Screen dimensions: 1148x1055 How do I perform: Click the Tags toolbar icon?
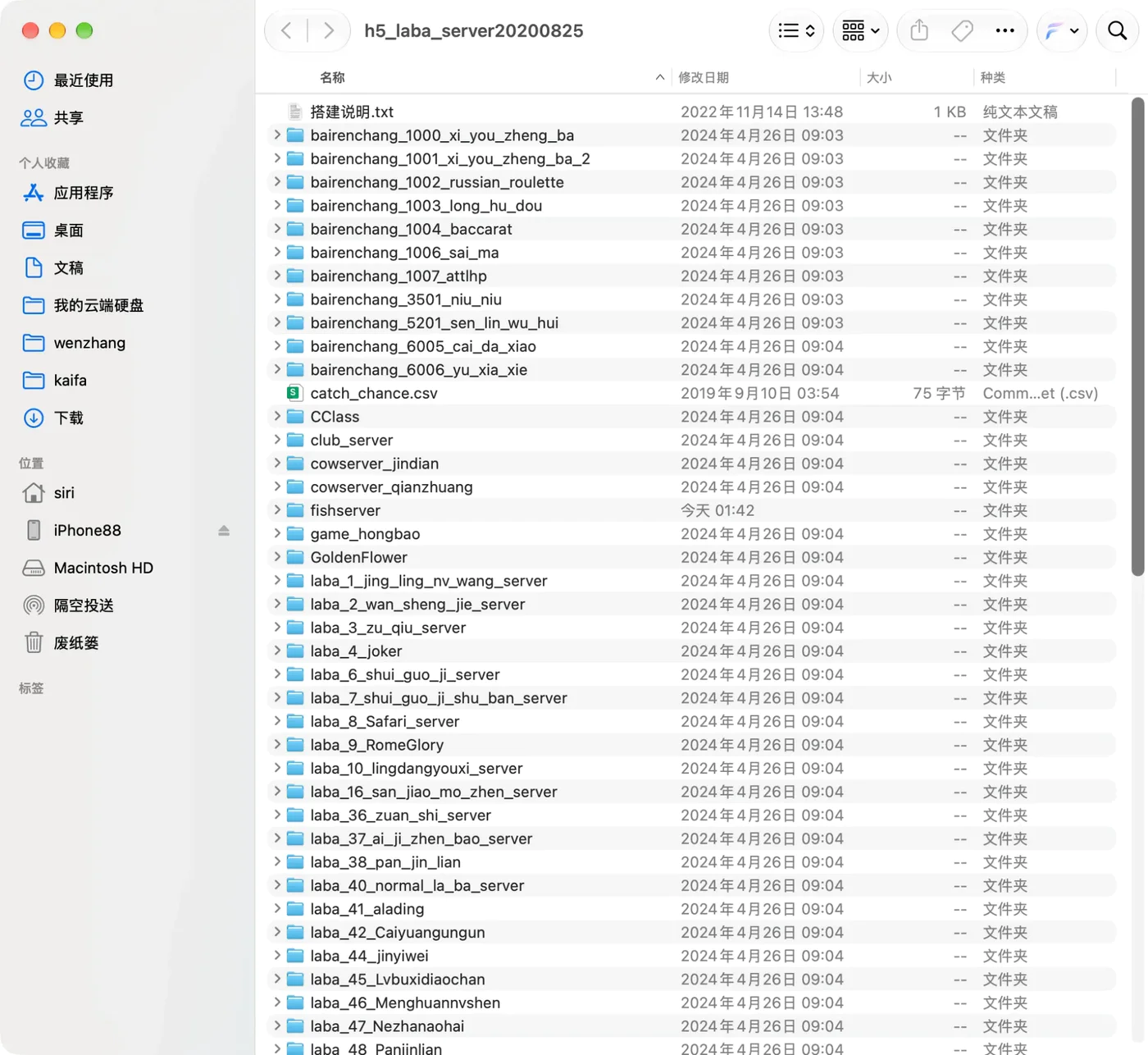pos(962,31)
